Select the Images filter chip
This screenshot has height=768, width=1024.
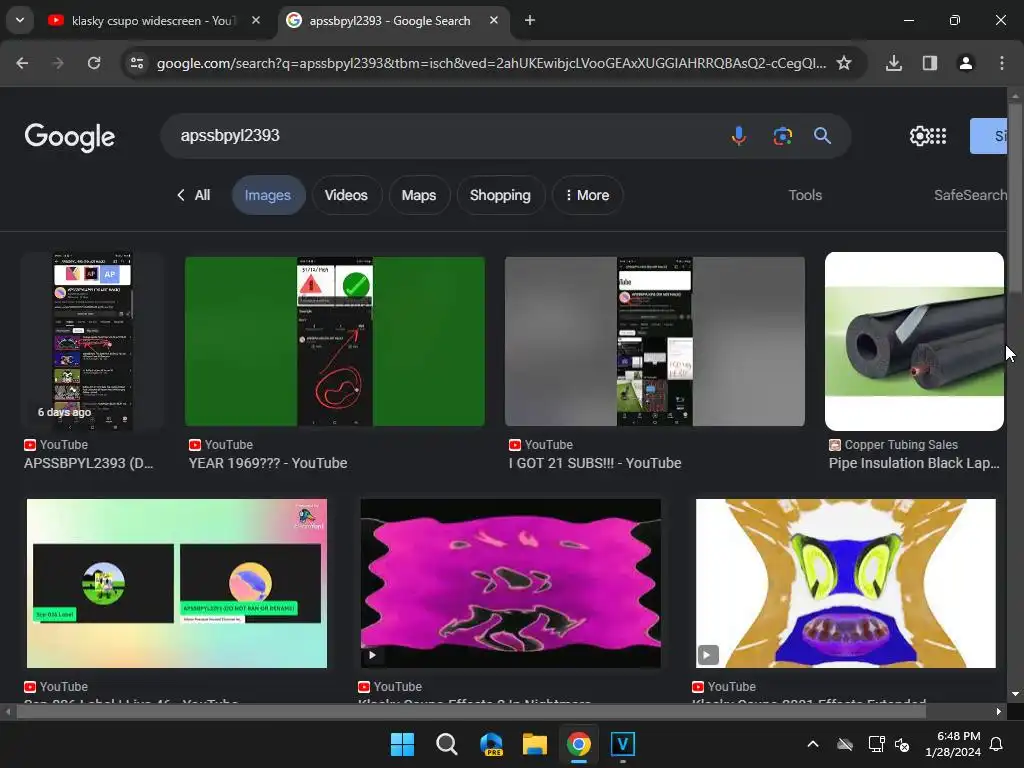point(268,195)
